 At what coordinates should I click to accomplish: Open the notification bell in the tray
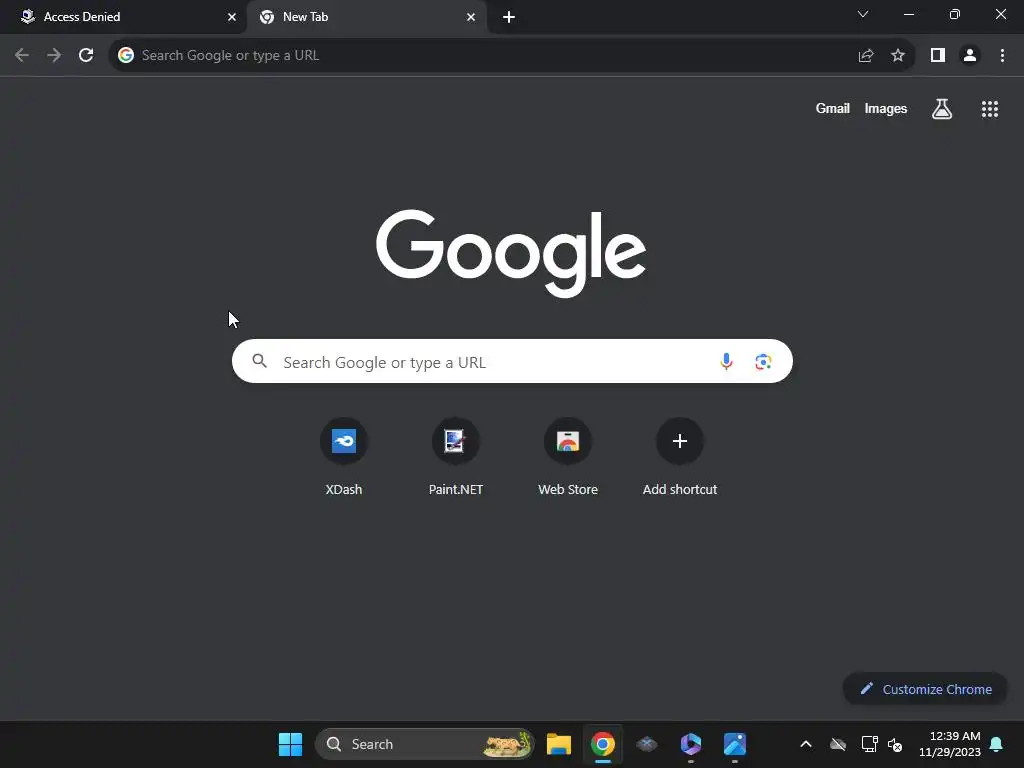tap(997, 744)
